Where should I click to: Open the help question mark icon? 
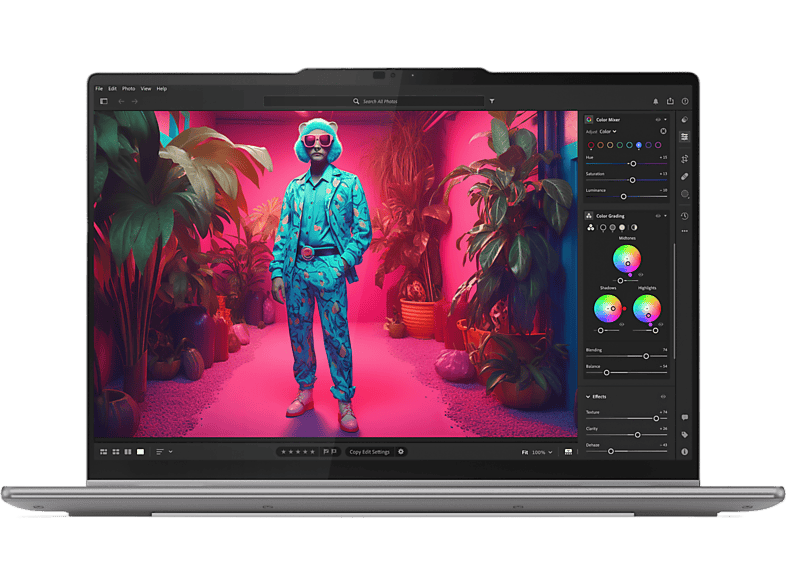(x=685, y=101)
